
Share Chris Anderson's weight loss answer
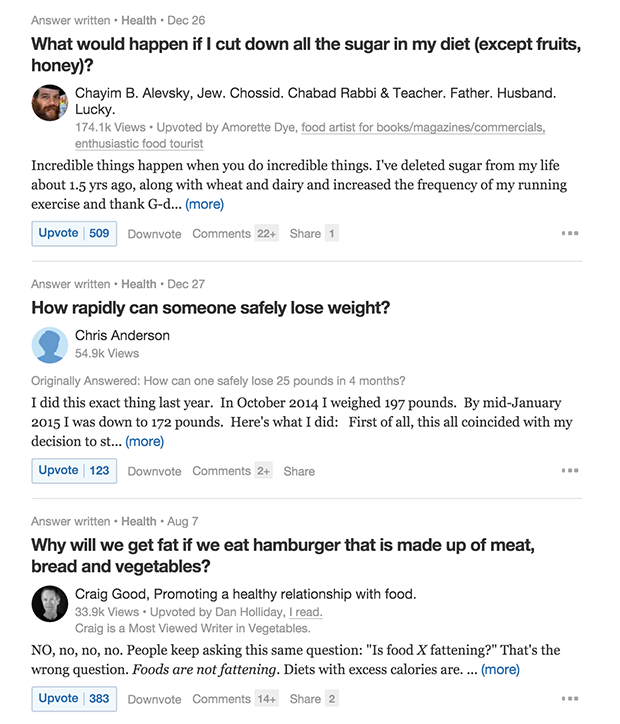click(299, 471)
